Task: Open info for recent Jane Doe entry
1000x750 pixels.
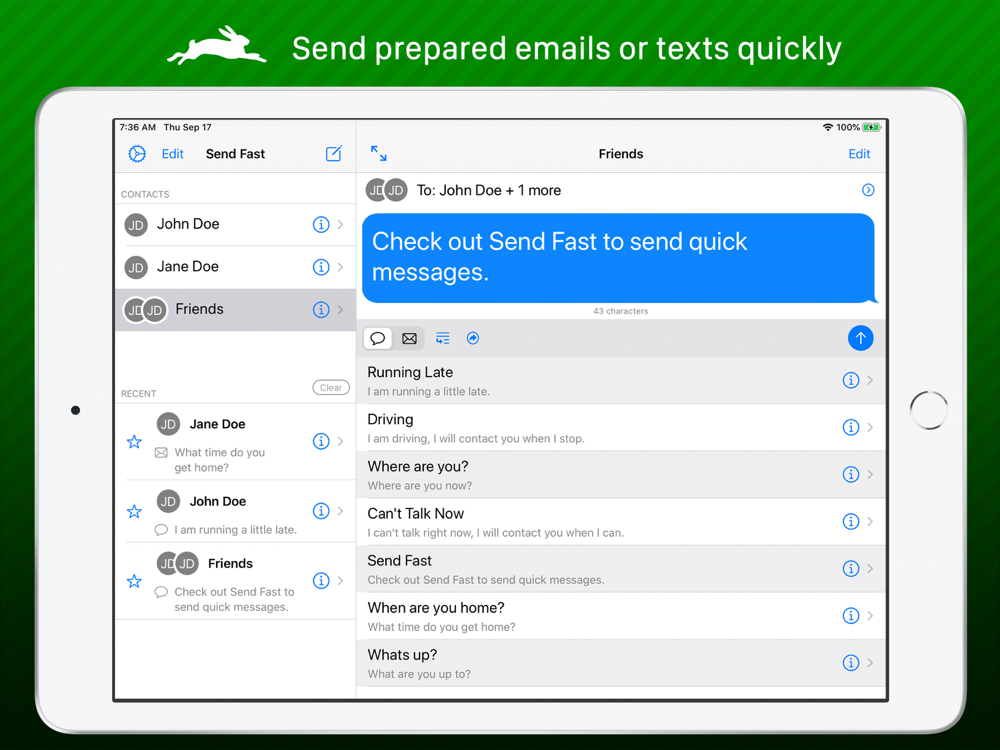Action: coord(321,441)
